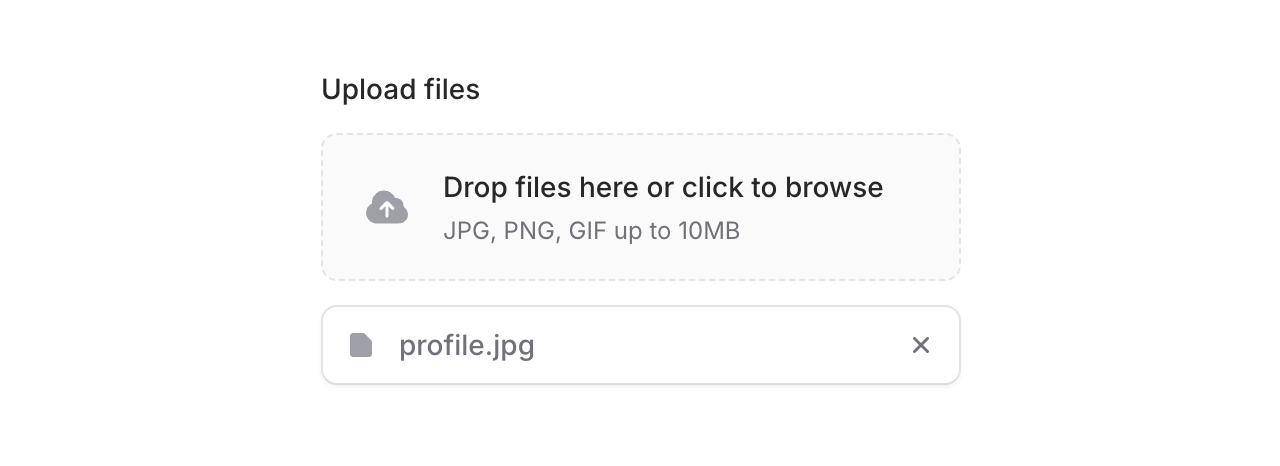Click the word "browse" in the drop area
This screenshot has height=466, width=1280.
point(833,188)
